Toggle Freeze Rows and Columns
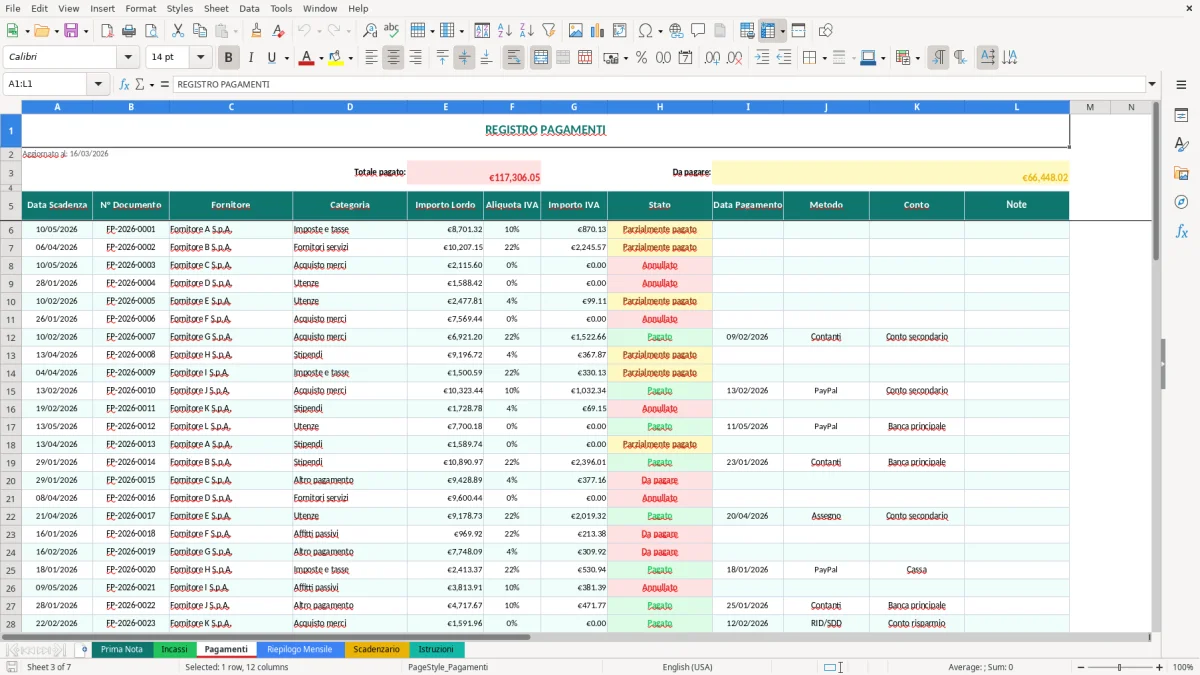Screen dimensions: 1200x675 point(768,31)
